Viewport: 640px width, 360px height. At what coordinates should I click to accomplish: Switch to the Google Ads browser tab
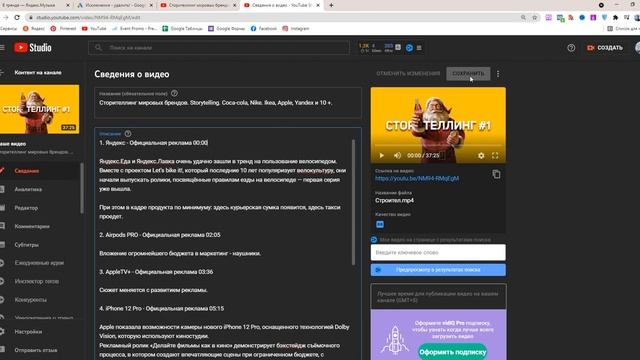(x=115, y=5)
